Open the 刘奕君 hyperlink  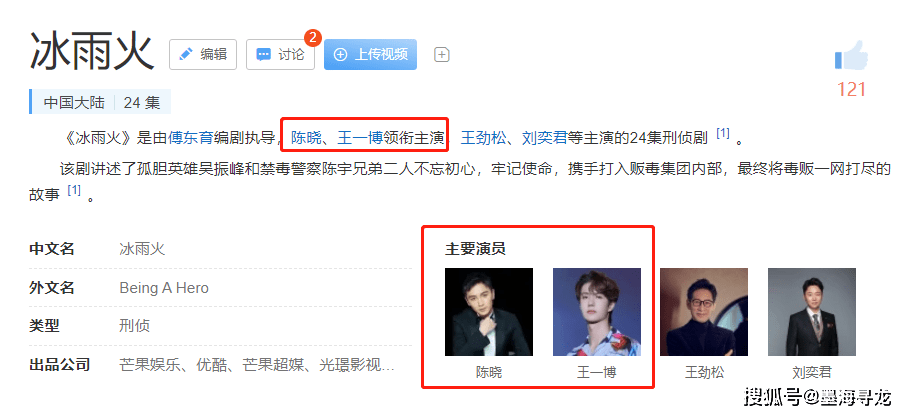pos(544,138)
